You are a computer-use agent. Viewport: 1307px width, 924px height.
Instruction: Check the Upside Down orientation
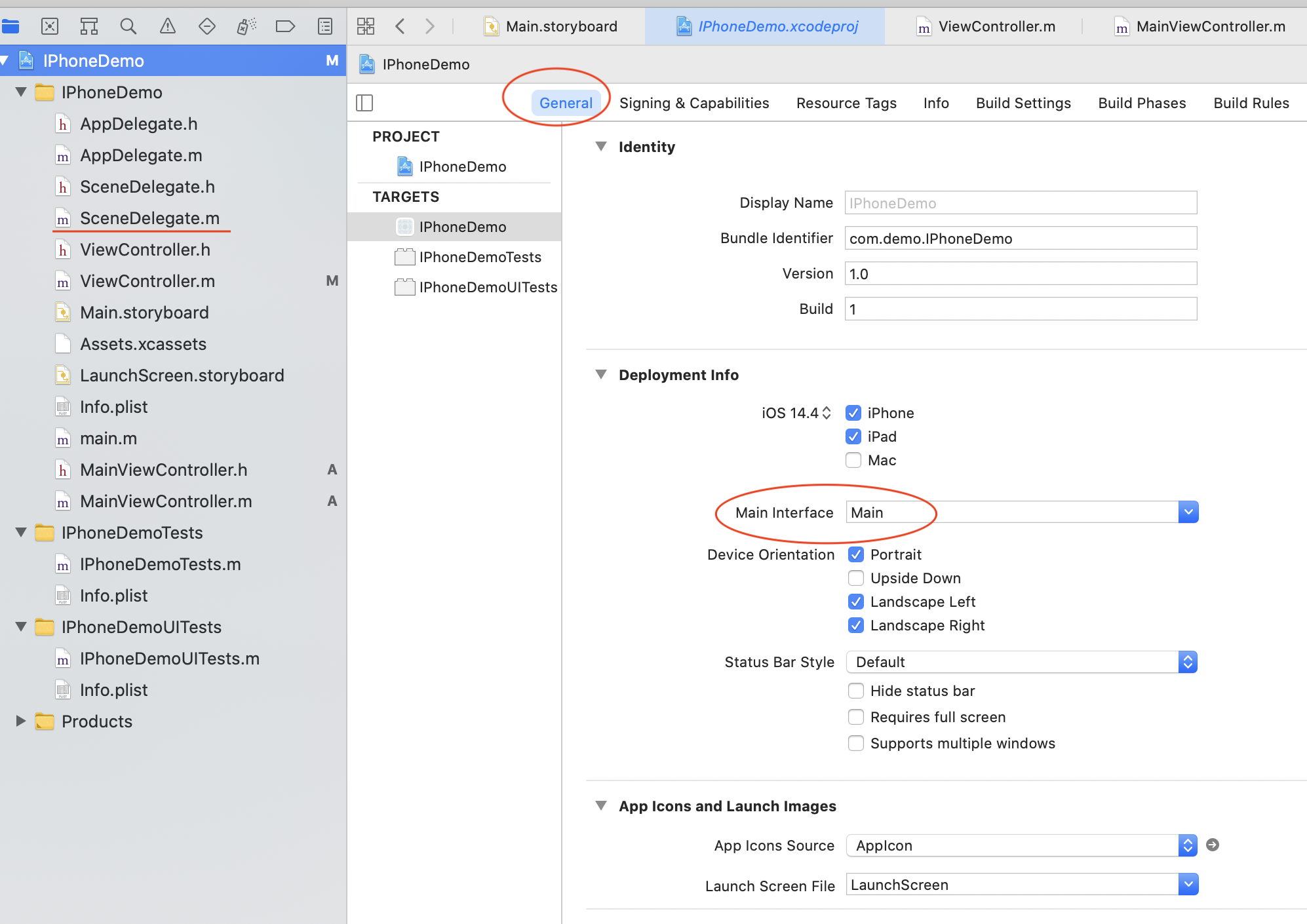click(x=856, y=578)
